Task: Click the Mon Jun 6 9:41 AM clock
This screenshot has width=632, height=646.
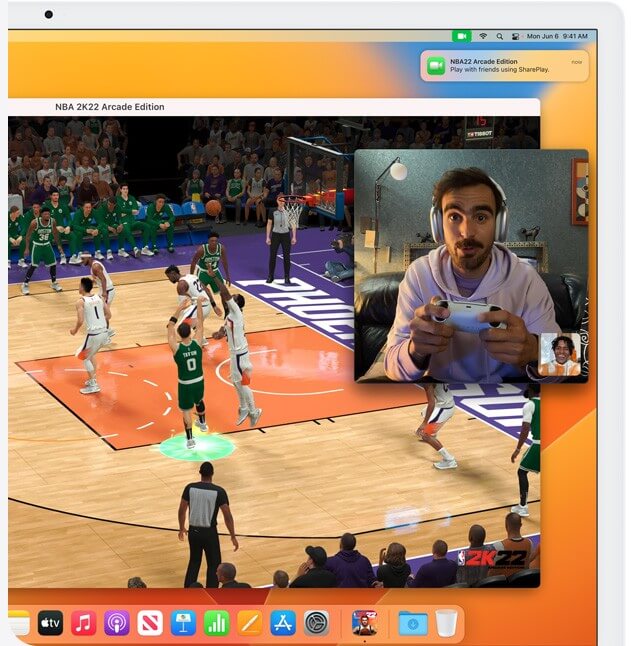Action: [x=557, y=36]
